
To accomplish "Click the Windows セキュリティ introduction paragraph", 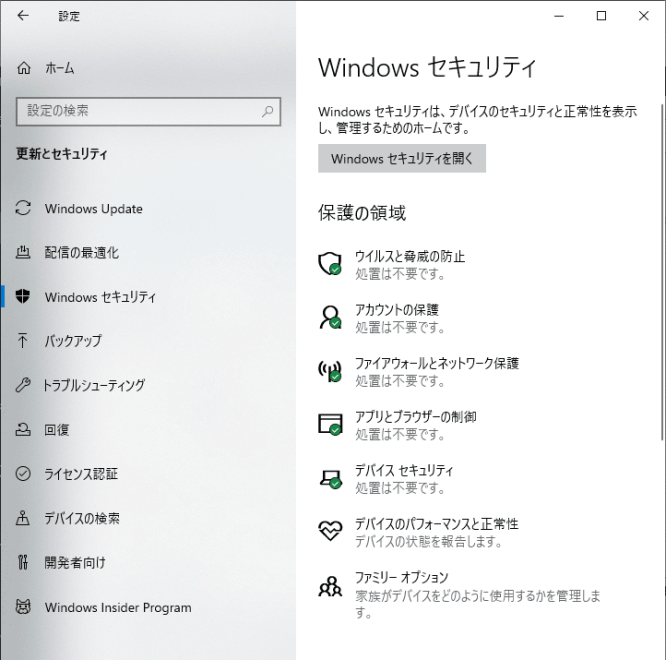I will pos(477,119).
